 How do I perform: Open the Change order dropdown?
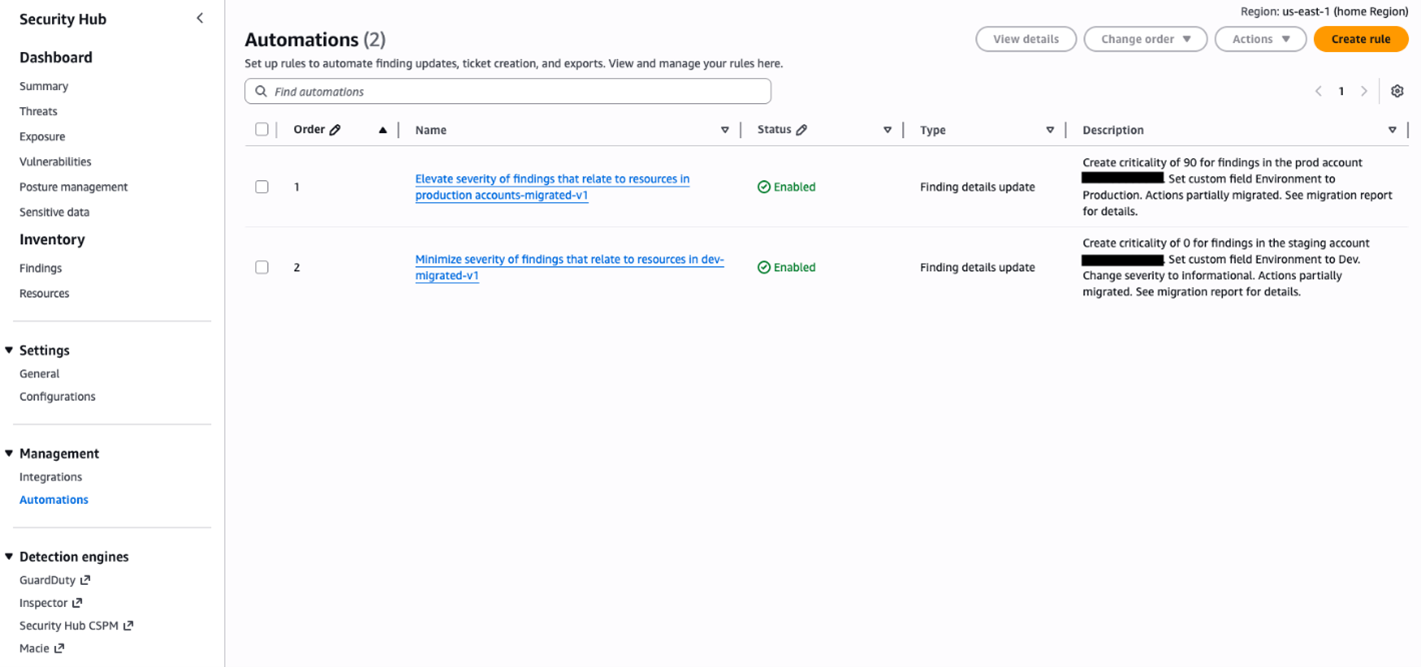(1145, 38)
